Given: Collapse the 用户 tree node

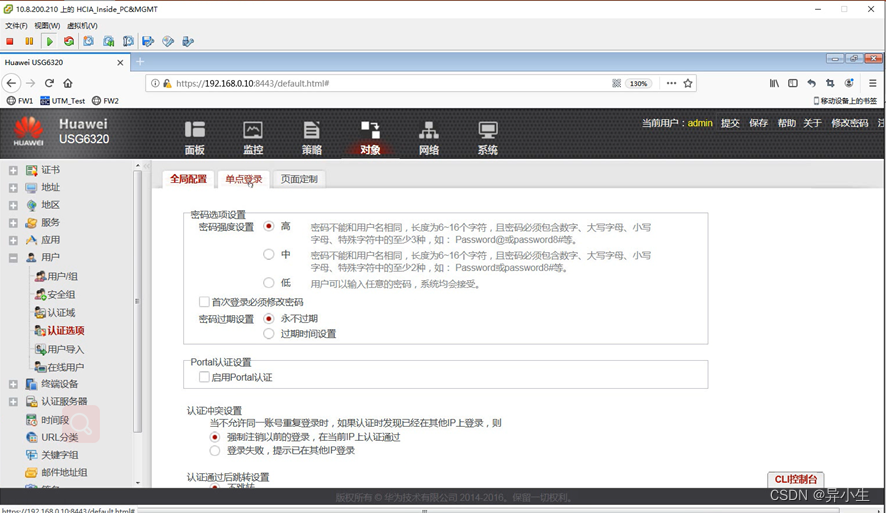Looking at the screenshot, I should tap(13, 258).
